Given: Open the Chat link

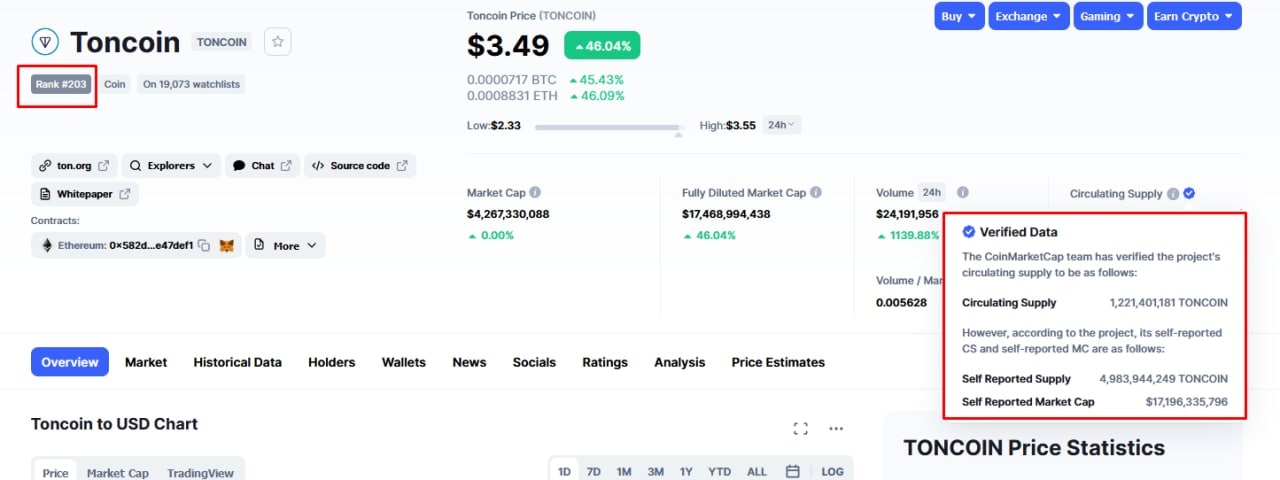Looking at the screenshot, I should [262, 166].
